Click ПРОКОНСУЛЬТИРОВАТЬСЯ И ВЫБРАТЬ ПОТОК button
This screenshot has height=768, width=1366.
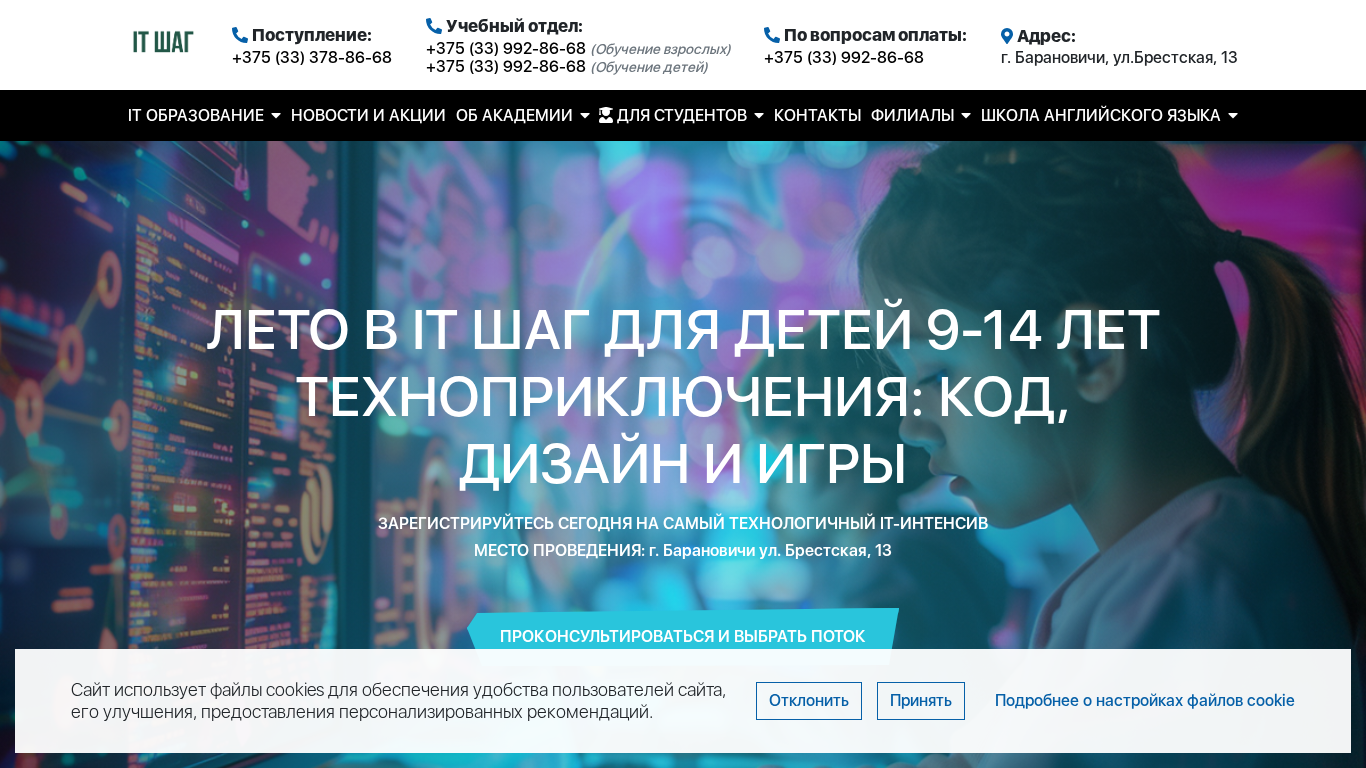click(683, 636)
